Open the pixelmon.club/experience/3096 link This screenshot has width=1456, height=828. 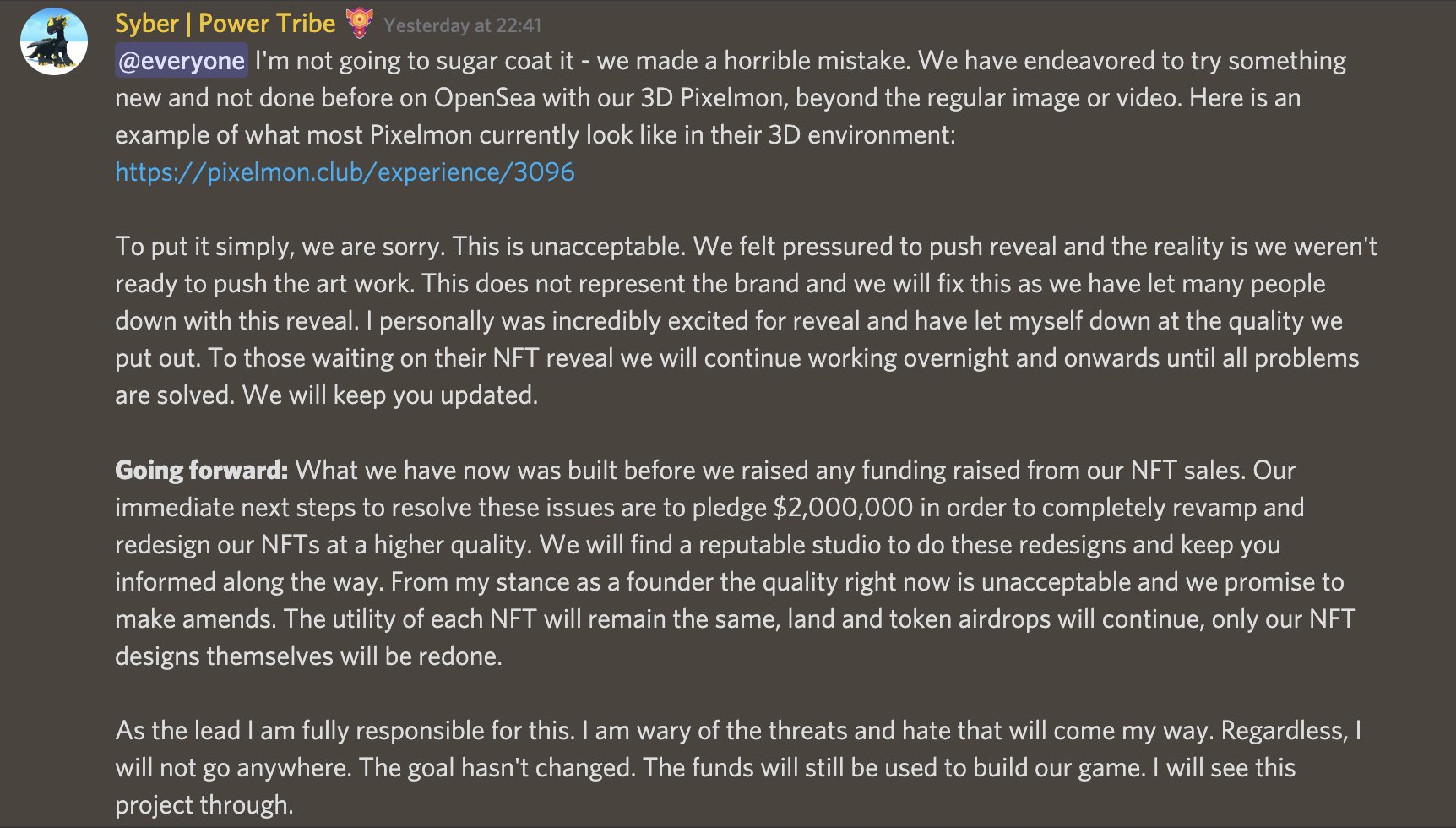pyautogui.click(x=345, y=172)
